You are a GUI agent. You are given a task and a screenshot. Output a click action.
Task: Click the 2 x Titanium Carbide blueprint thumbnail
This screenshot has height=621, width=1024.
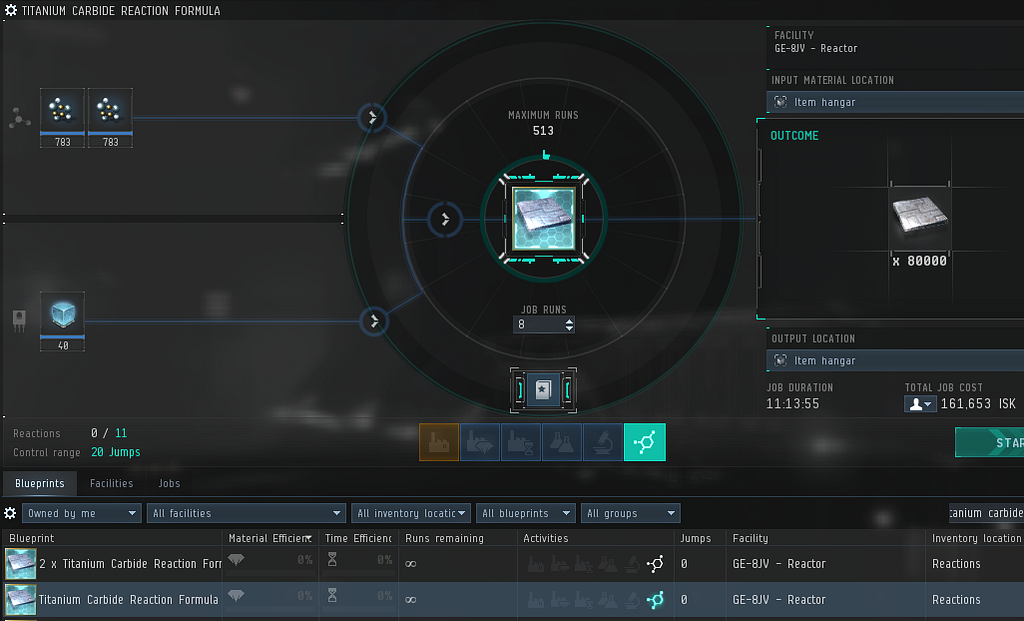pos(20,564)
